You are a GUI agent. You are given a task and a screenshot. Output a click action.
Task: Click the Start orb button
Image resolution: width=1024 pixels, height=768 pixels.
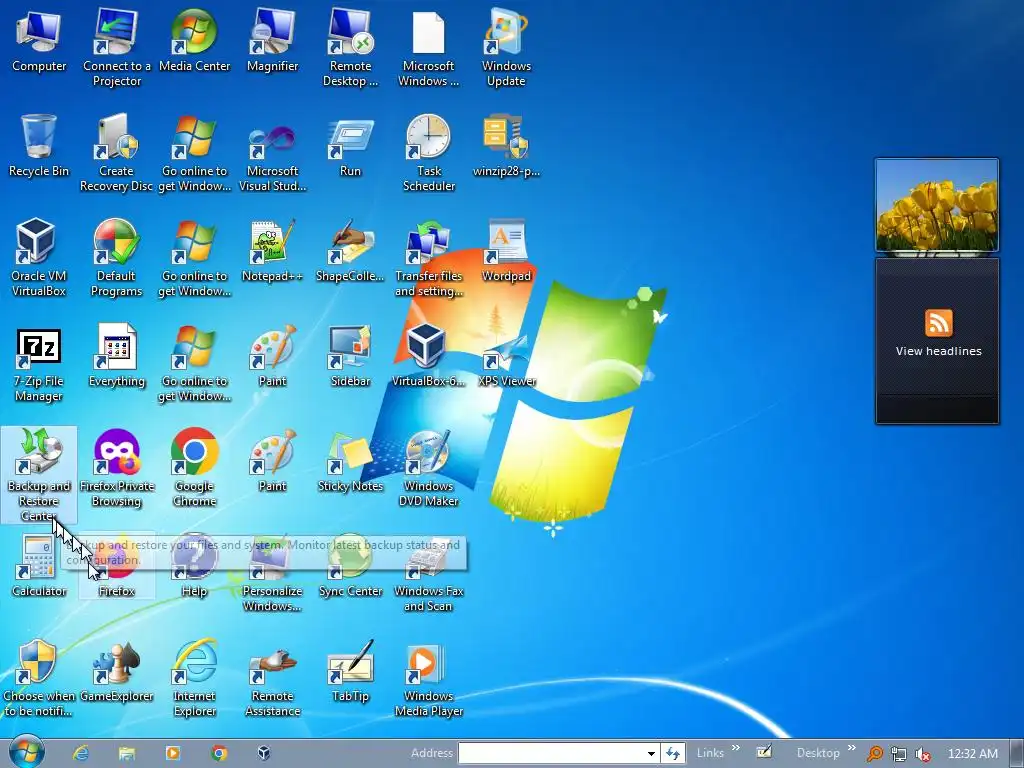click(x=26, y=752)
